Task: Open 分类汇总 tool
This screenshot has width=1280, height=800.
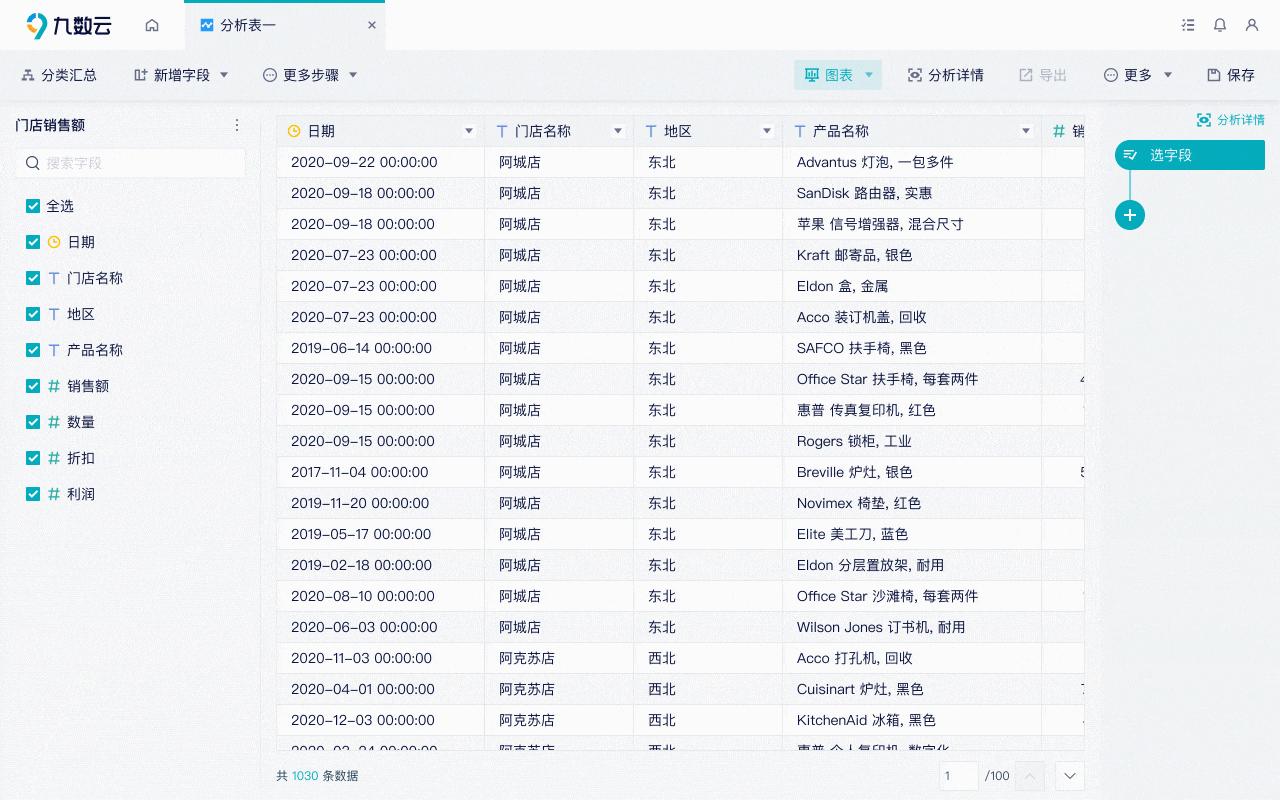Action: (x=59, y=75)
